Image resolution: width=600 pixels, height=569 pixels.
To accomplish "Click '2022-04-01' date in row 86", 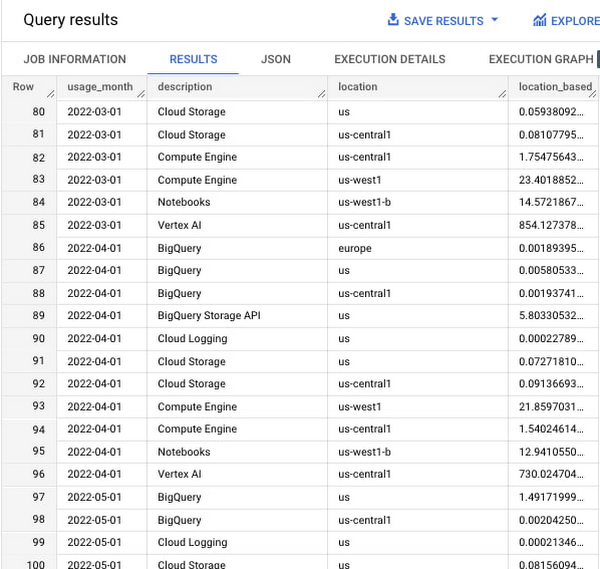I will coord(94,248).
